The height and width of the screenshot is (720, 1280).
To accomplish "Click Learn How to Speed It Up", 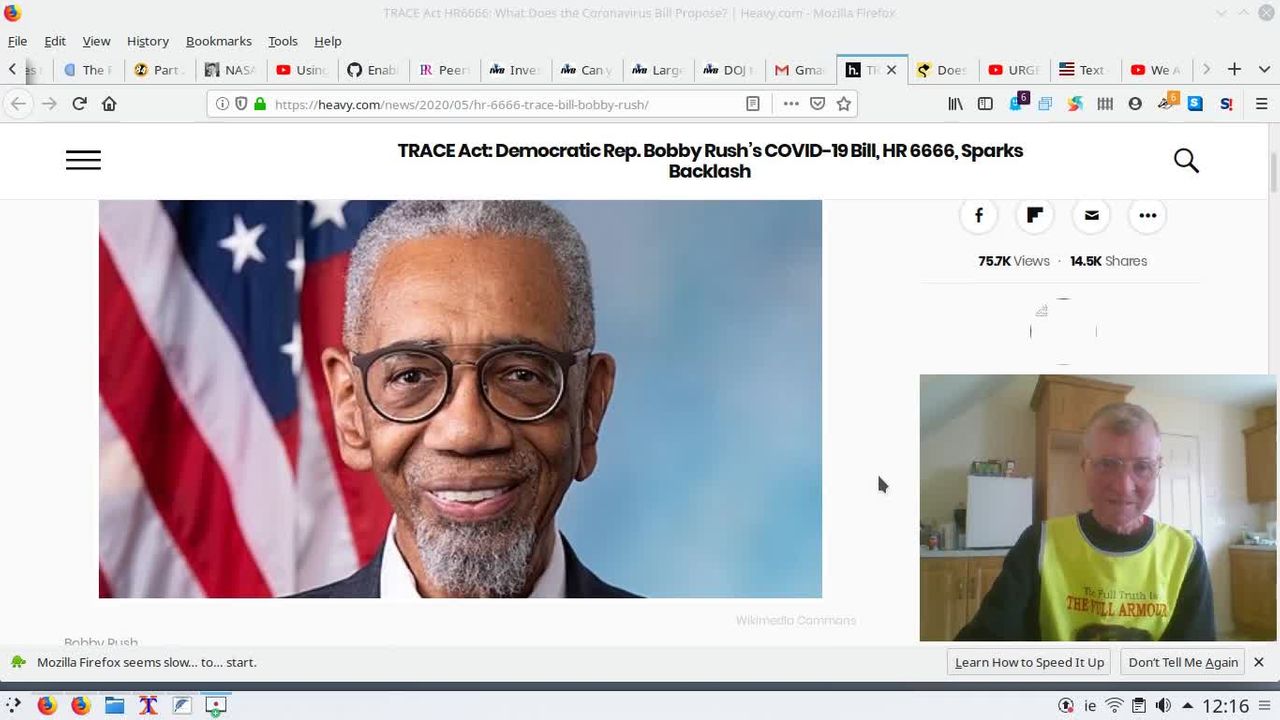I will click(1029, 662).
